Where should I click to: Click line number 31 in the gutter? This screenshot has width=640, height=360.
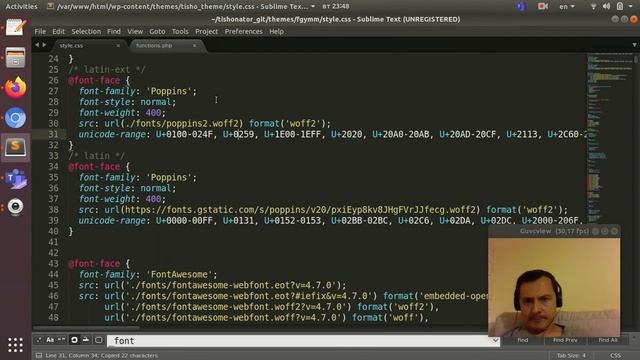pos(53,134)
